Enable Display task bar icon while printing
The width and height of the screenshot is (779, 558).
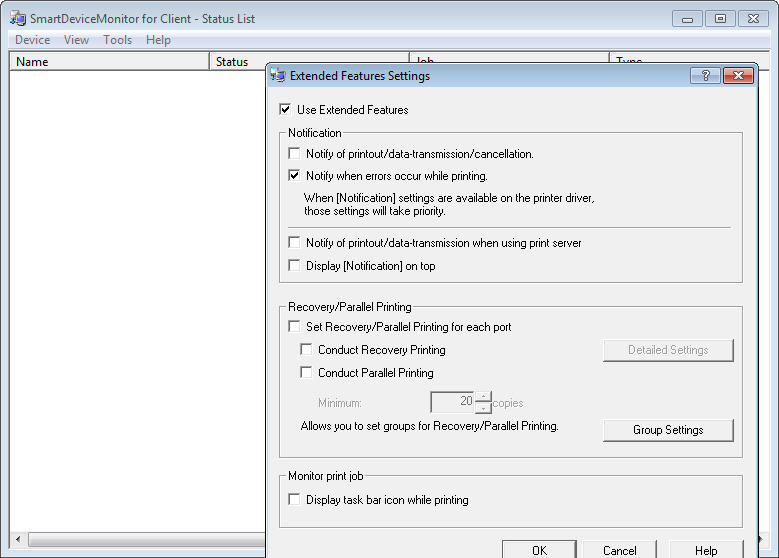[x=294, y=499]
